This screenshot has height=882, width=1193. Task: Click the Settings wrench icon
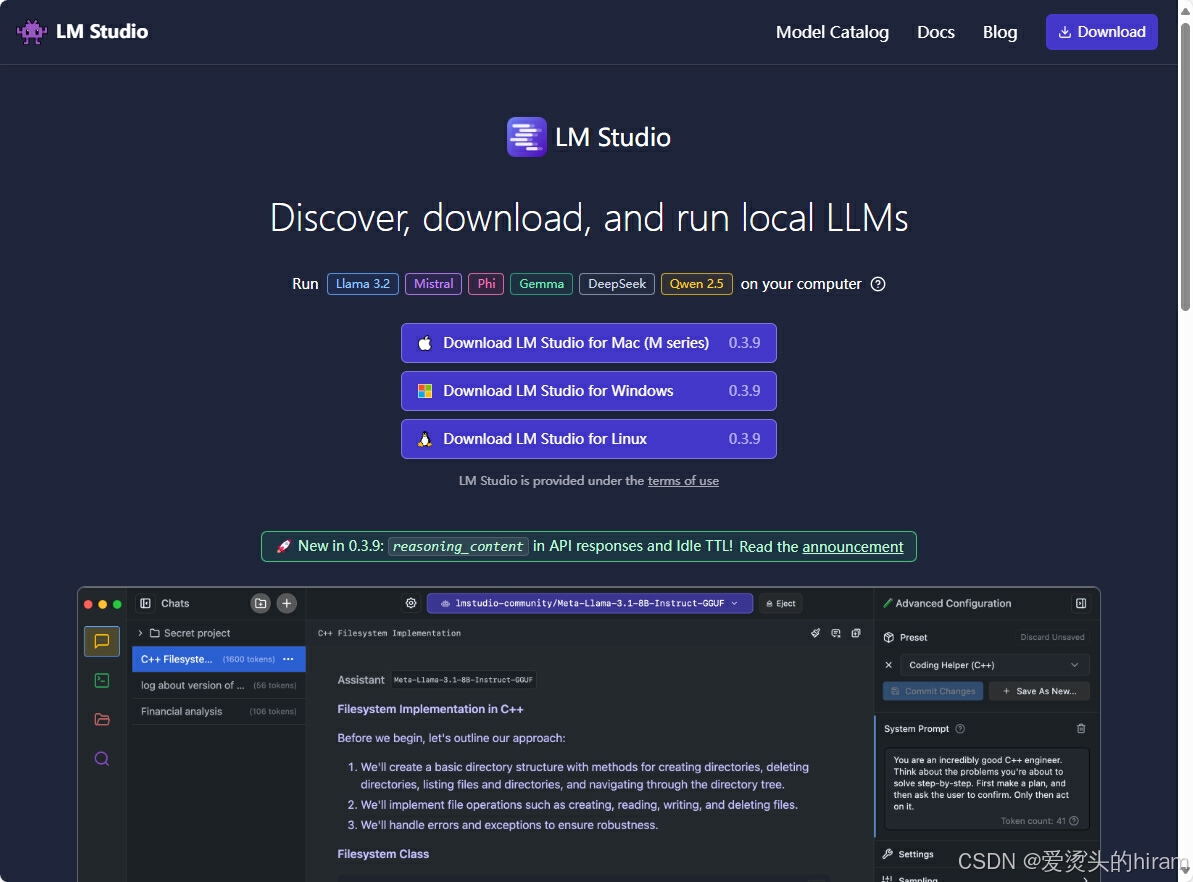click(887, 854)
